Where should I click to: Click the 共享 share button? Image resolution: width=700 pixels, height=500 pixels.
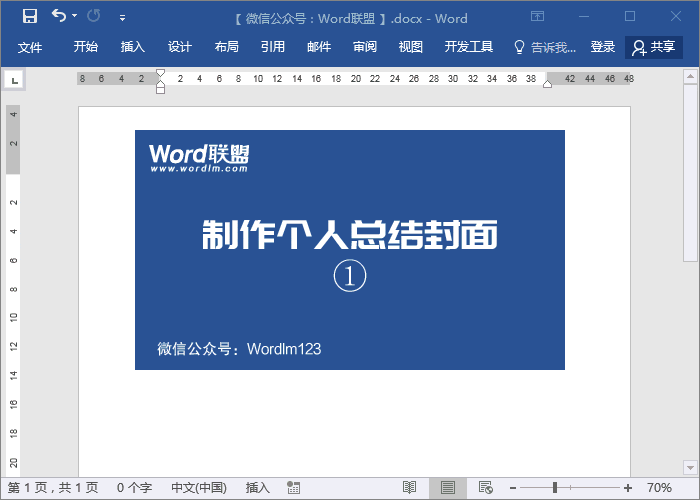(654, 47)
